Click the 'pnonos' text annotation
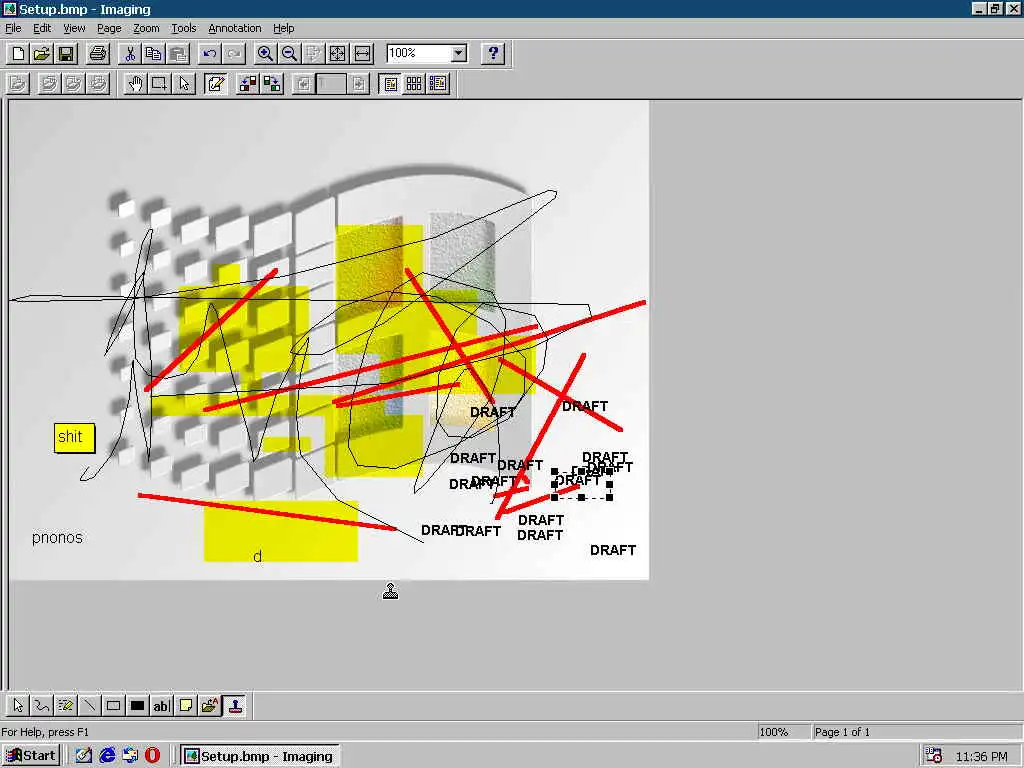Image resolution: width=1024 pixels, height=768 pixels. (57, 538)
